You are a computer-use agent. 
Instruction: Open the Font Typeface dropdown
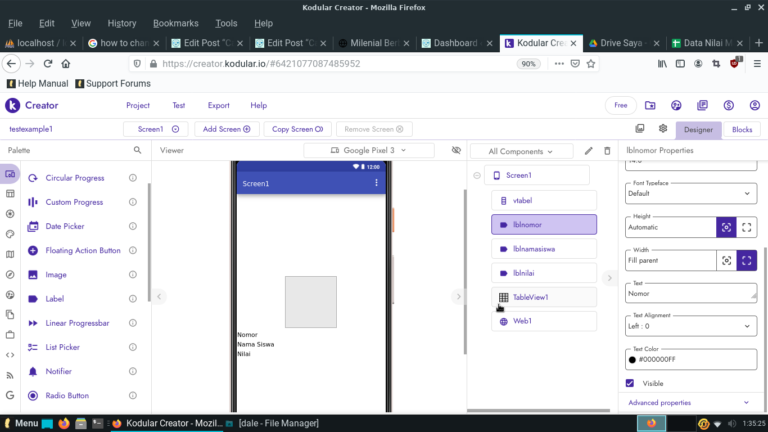[x=691, y=193]
